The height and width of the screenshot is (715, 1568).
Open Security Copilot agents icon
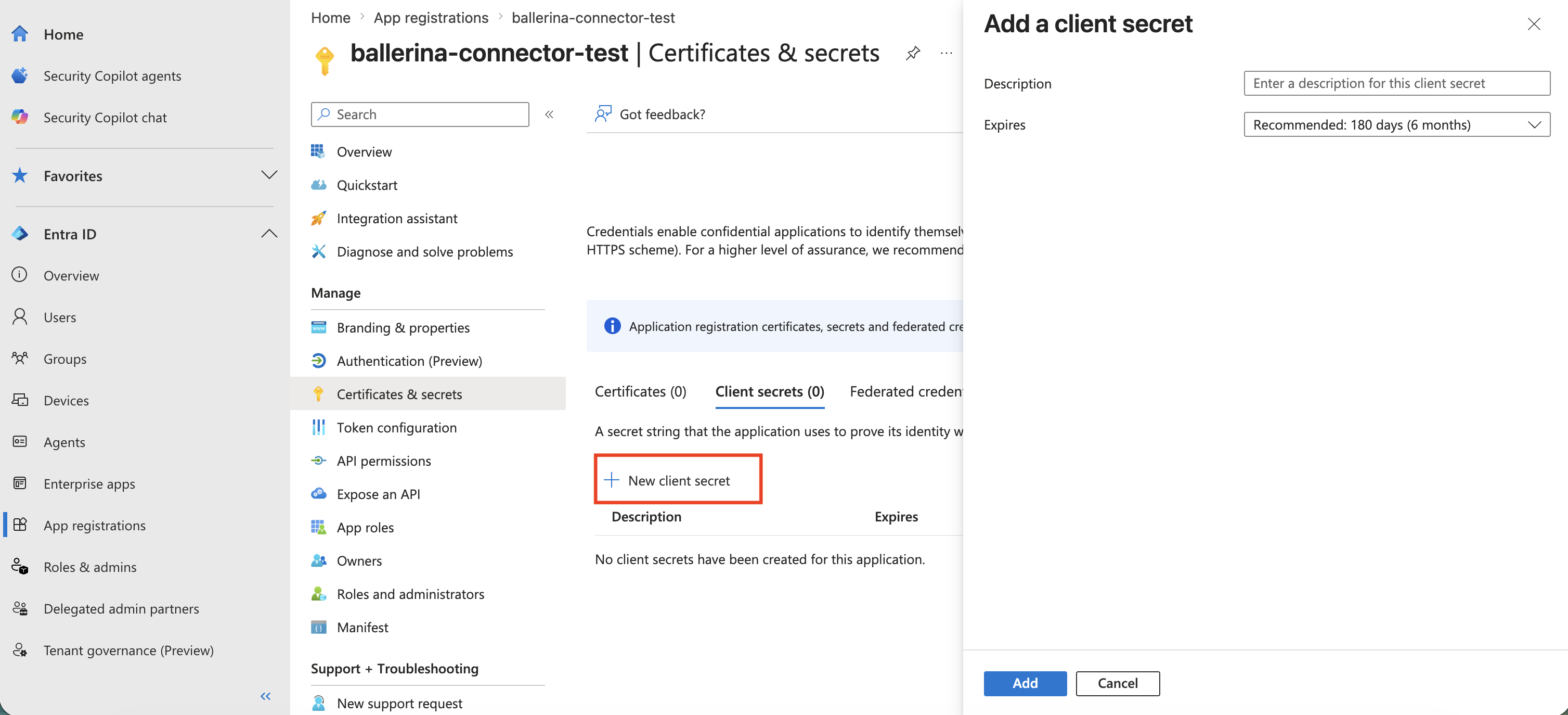tap(19, 75)
